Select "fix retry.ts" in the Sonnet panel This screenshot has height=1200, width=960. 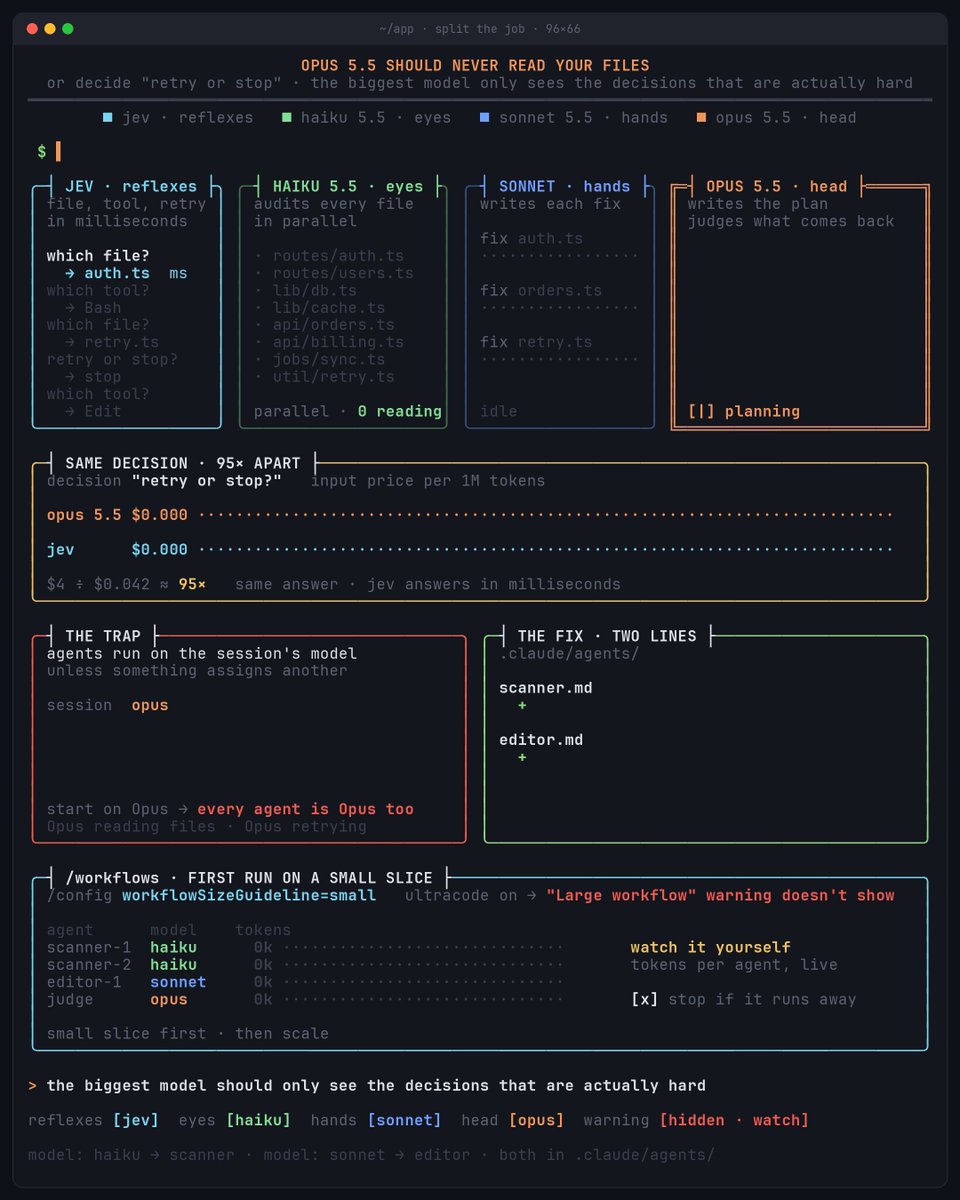click(x=537, y=342)
